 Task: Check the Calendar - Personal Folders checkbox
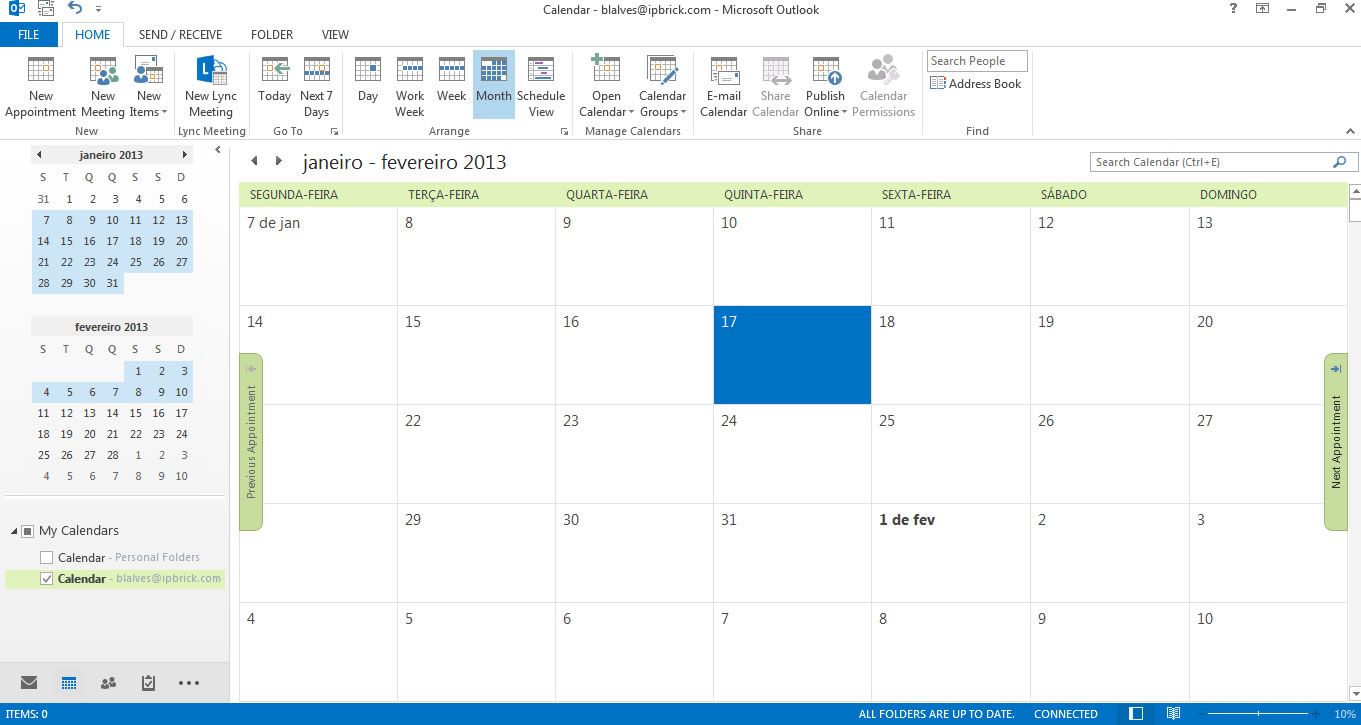[x=46, y=557]
